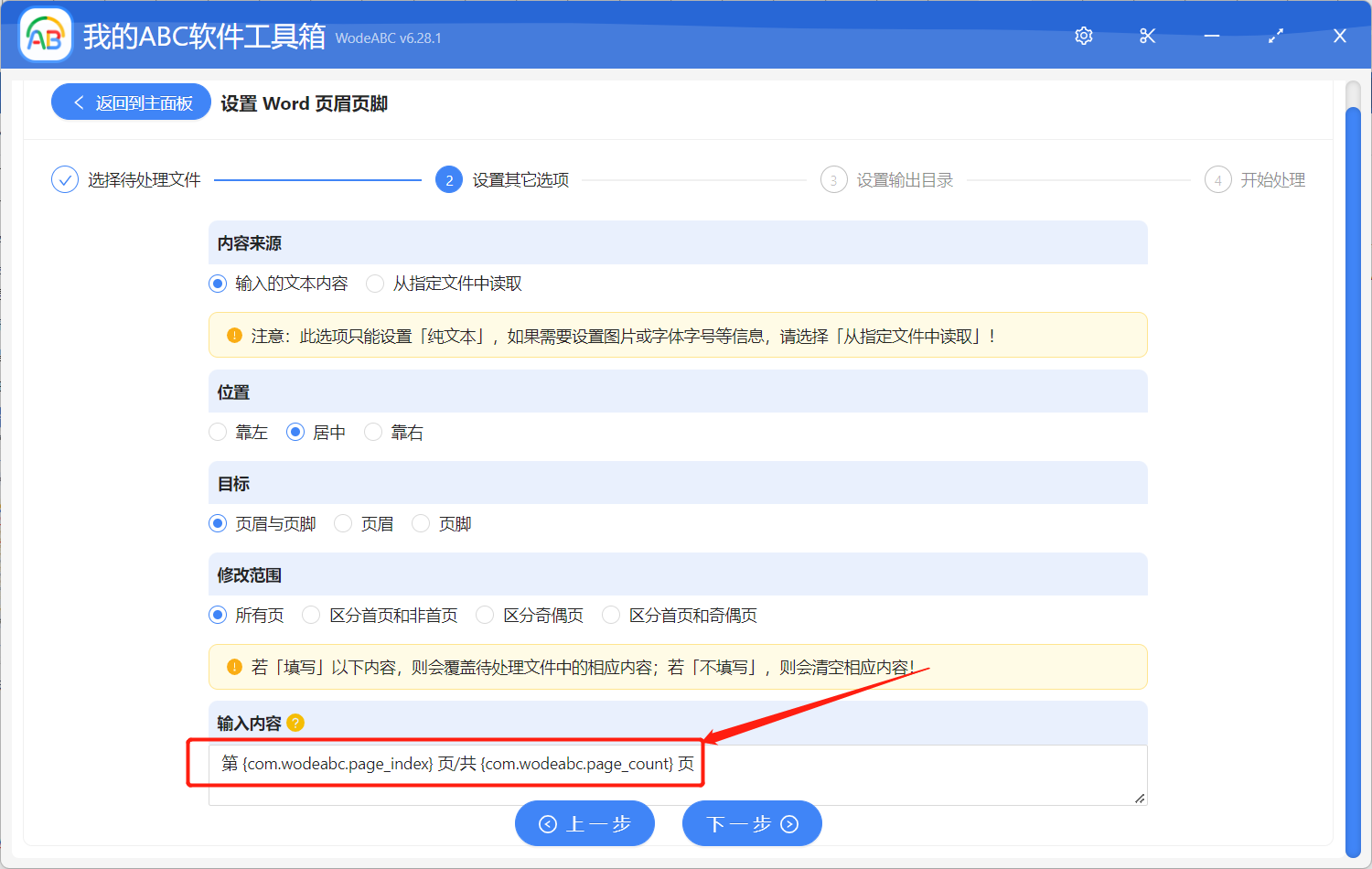Choose 区分奇偶页 modification range
The width and height of the screenshot is (1372, 869).
click(x=484, y=615)
